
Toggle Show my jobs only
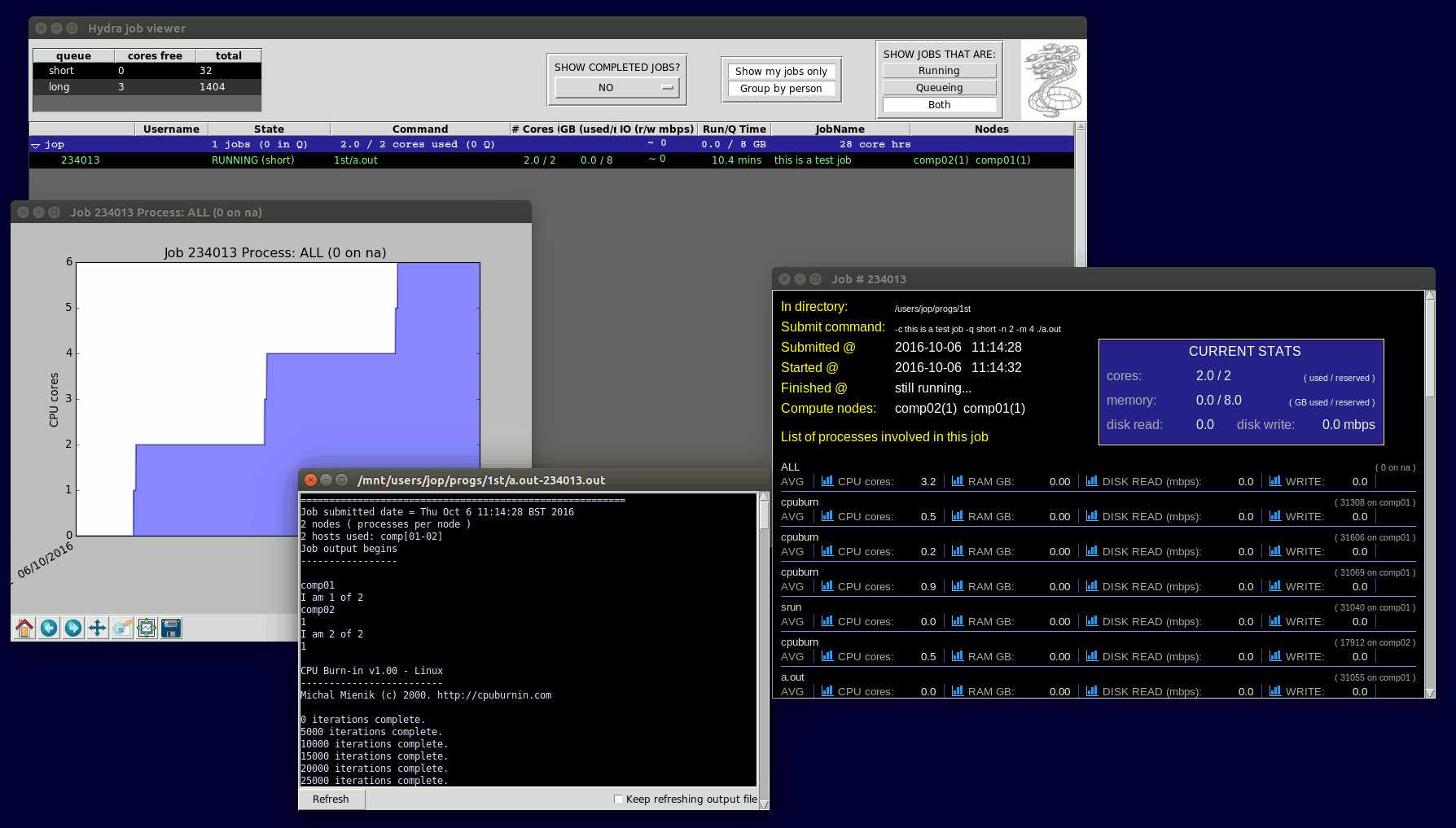781,72
